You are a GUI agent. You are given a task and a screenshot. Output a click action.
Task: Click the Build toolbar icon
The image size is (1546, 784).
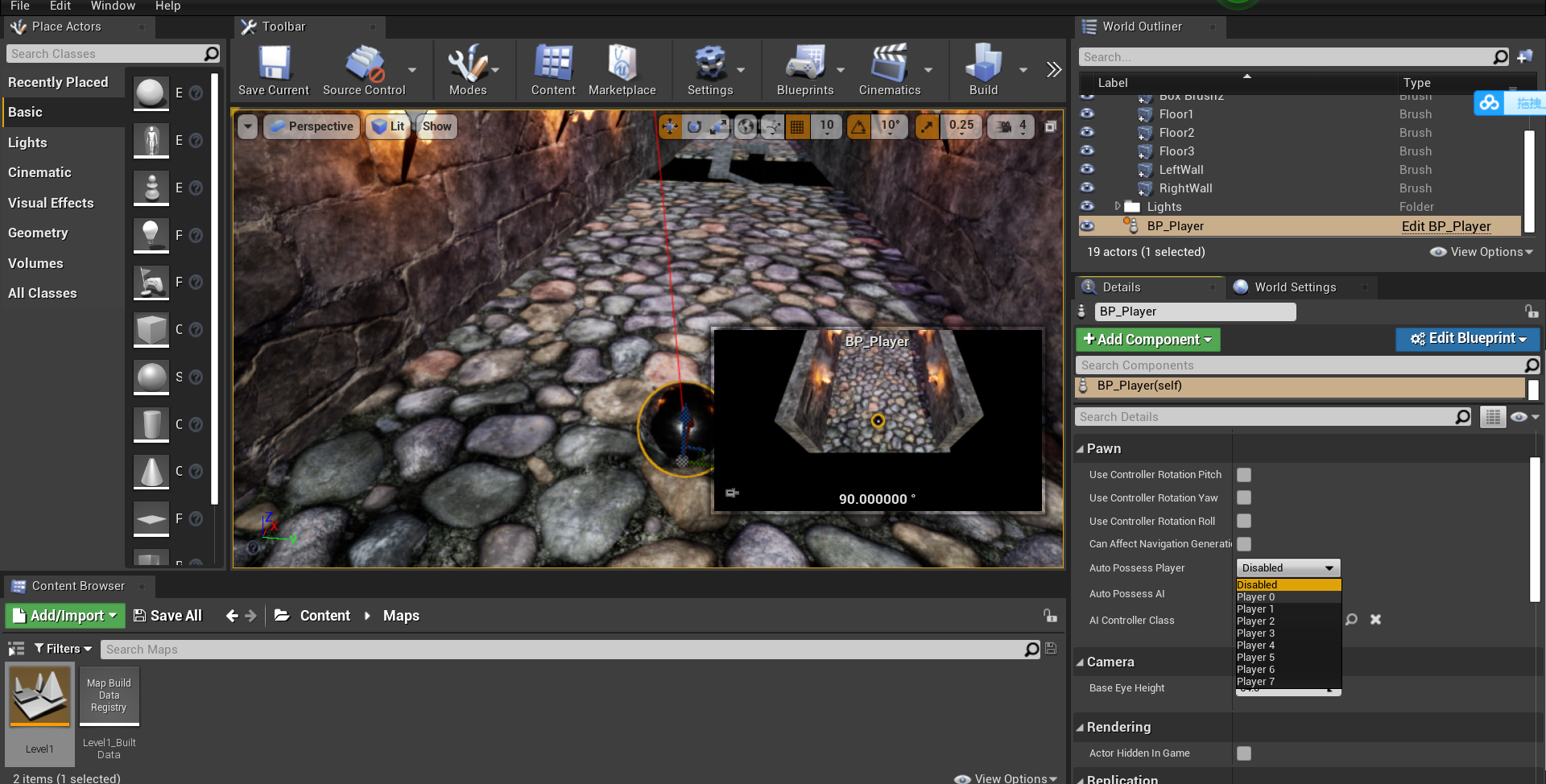coord(983,70)
